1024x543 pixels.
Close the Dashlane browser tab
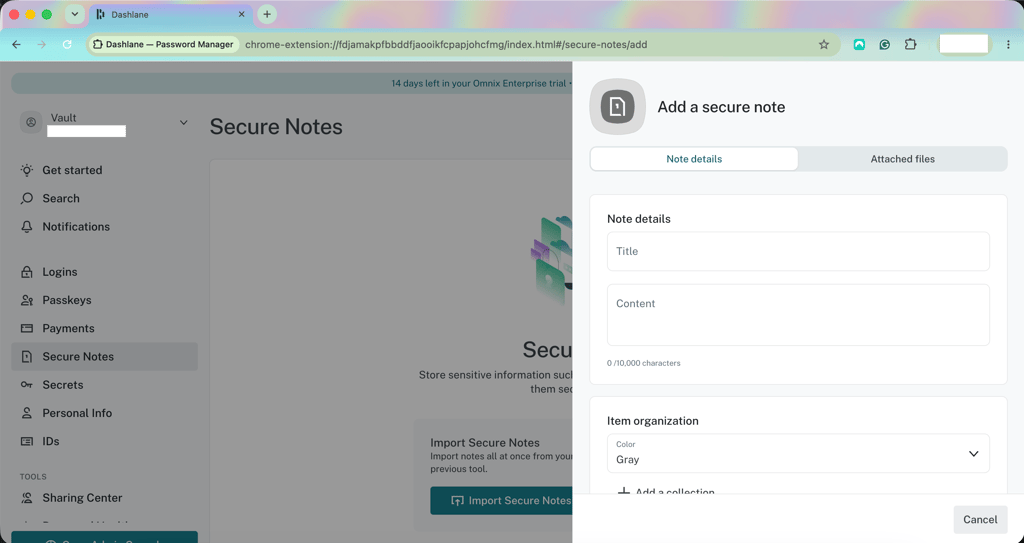click(x=242, y=14)
